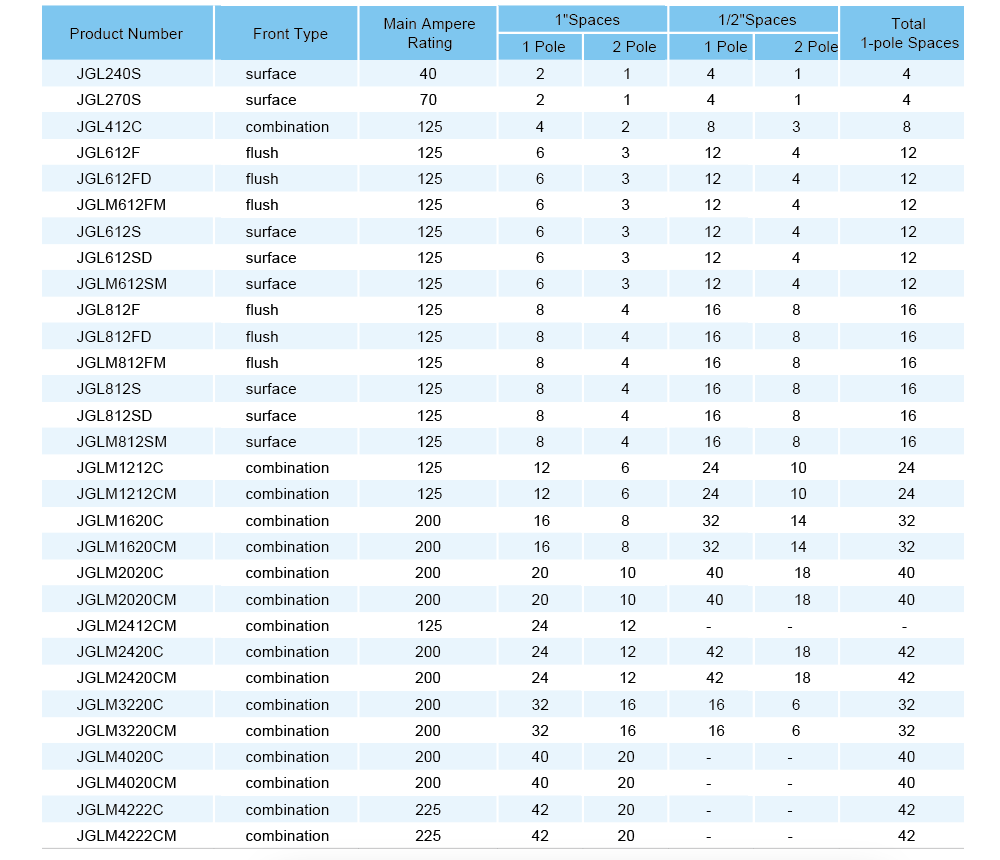
Task: Click 'flush' front type in JGL612F row
Action: tap(262, 153)
